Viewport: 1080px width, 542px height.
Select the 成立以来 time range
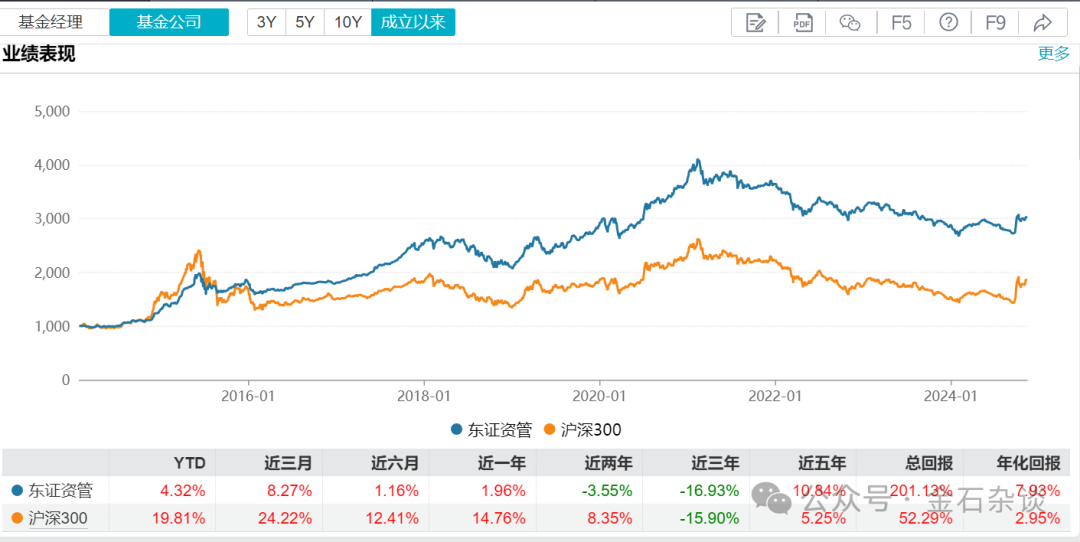tap(413, 22)
